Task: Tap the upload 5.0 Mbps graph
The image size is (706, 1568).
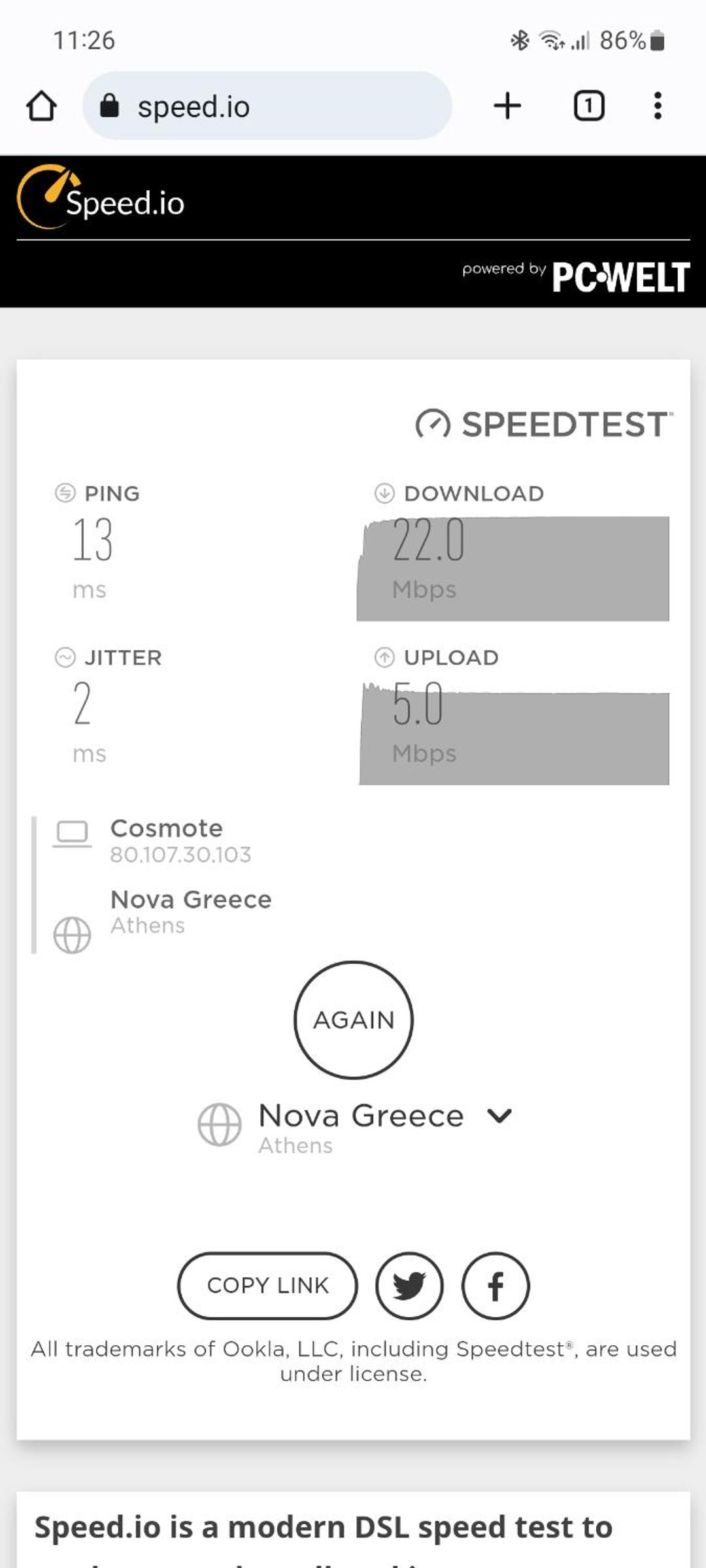Action: tap(513, 732)
